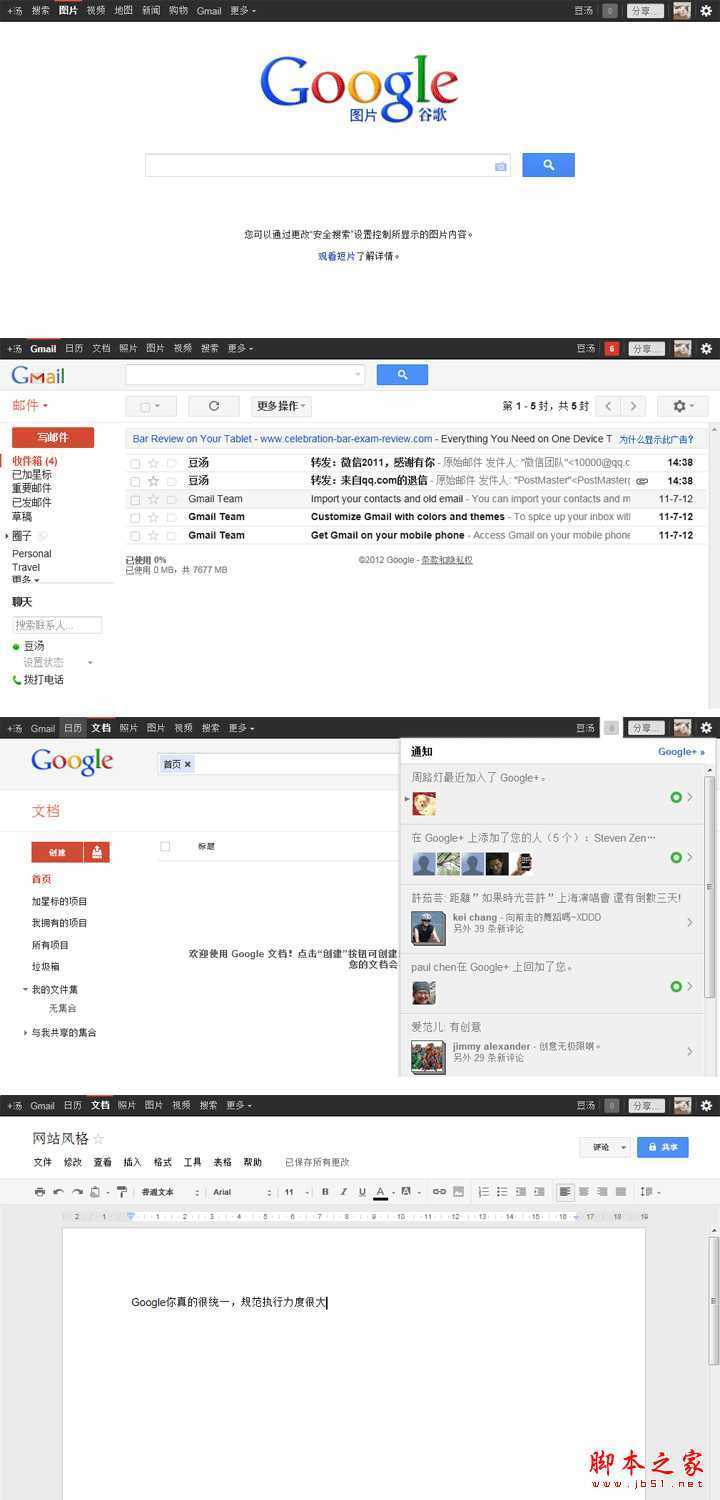This screenshot has width=720, height=1500.
Task: Click the red 创建 create button
Action: point(57,852)
